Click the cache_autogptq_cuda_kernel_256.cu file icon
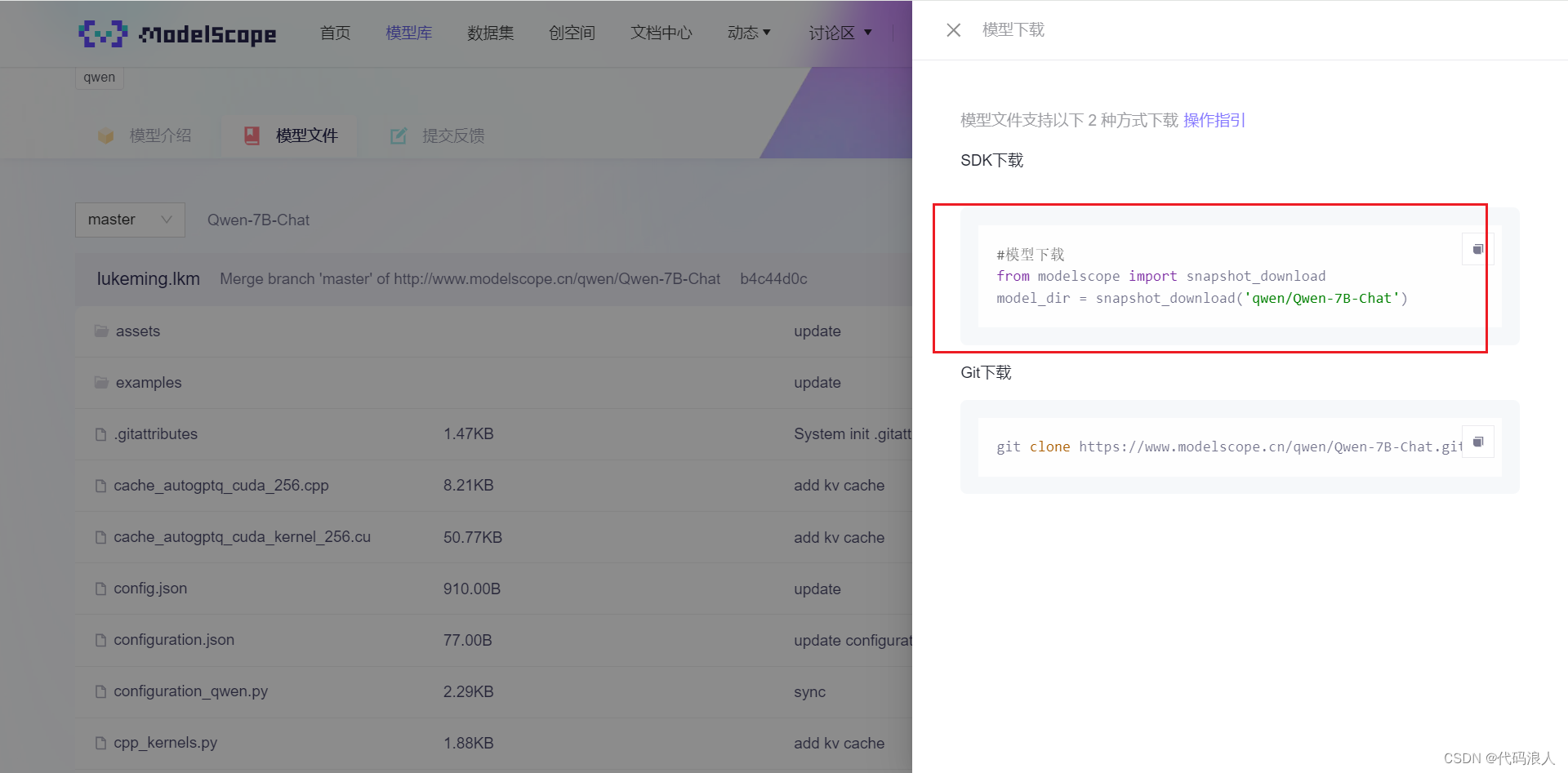Viewport: 1568px width, 773px height. click(100, 537)
